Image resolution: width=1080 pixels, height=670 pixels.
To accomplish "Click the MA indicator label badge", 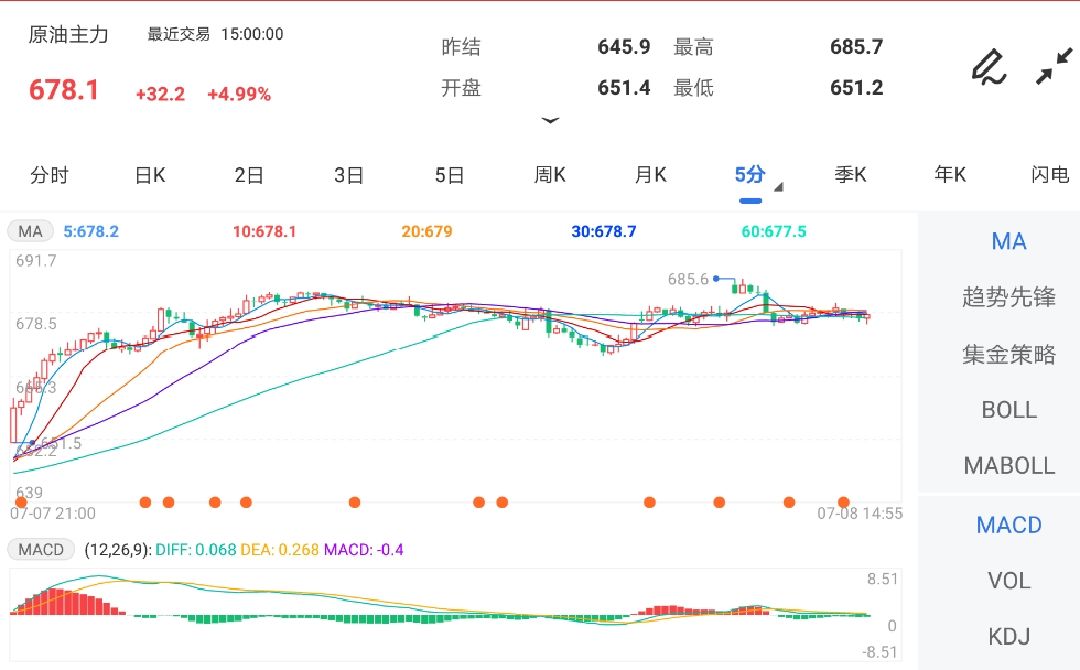I will coord(31,232).
